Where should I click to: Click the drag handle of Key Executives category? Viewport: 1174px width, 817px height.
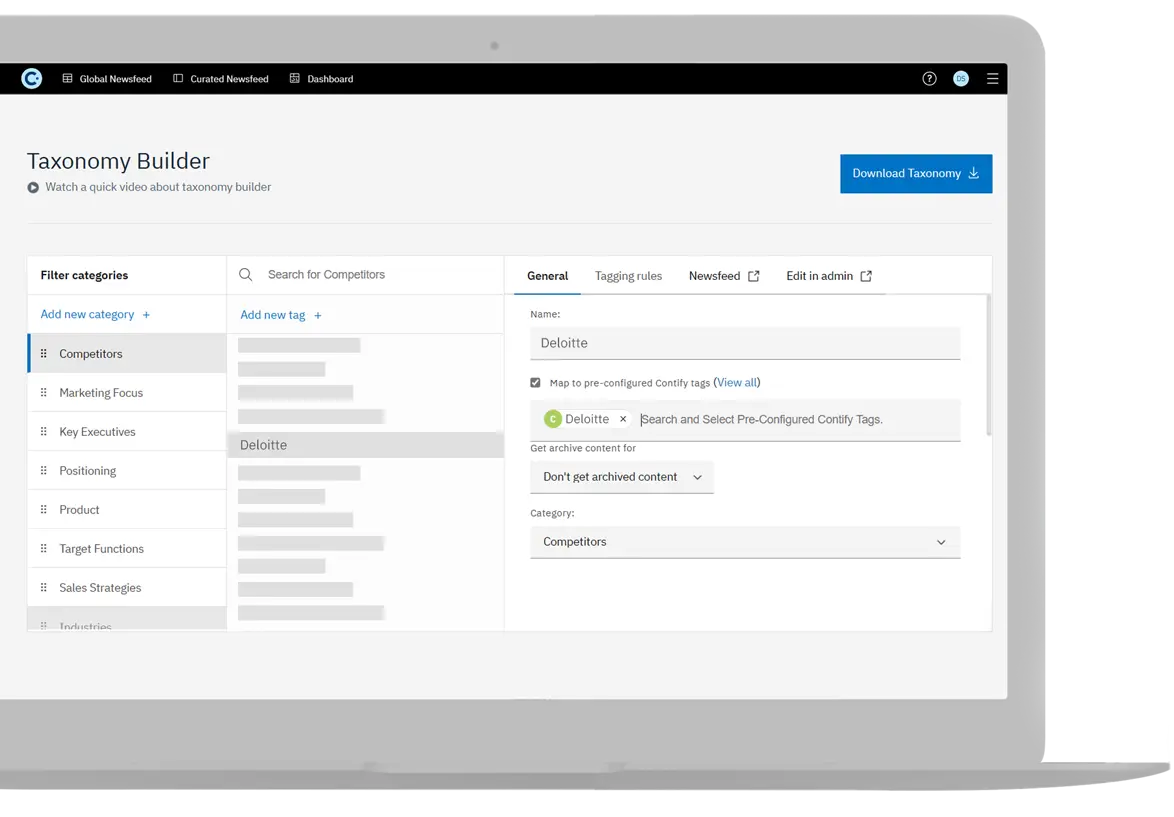[x=43, y=431]
